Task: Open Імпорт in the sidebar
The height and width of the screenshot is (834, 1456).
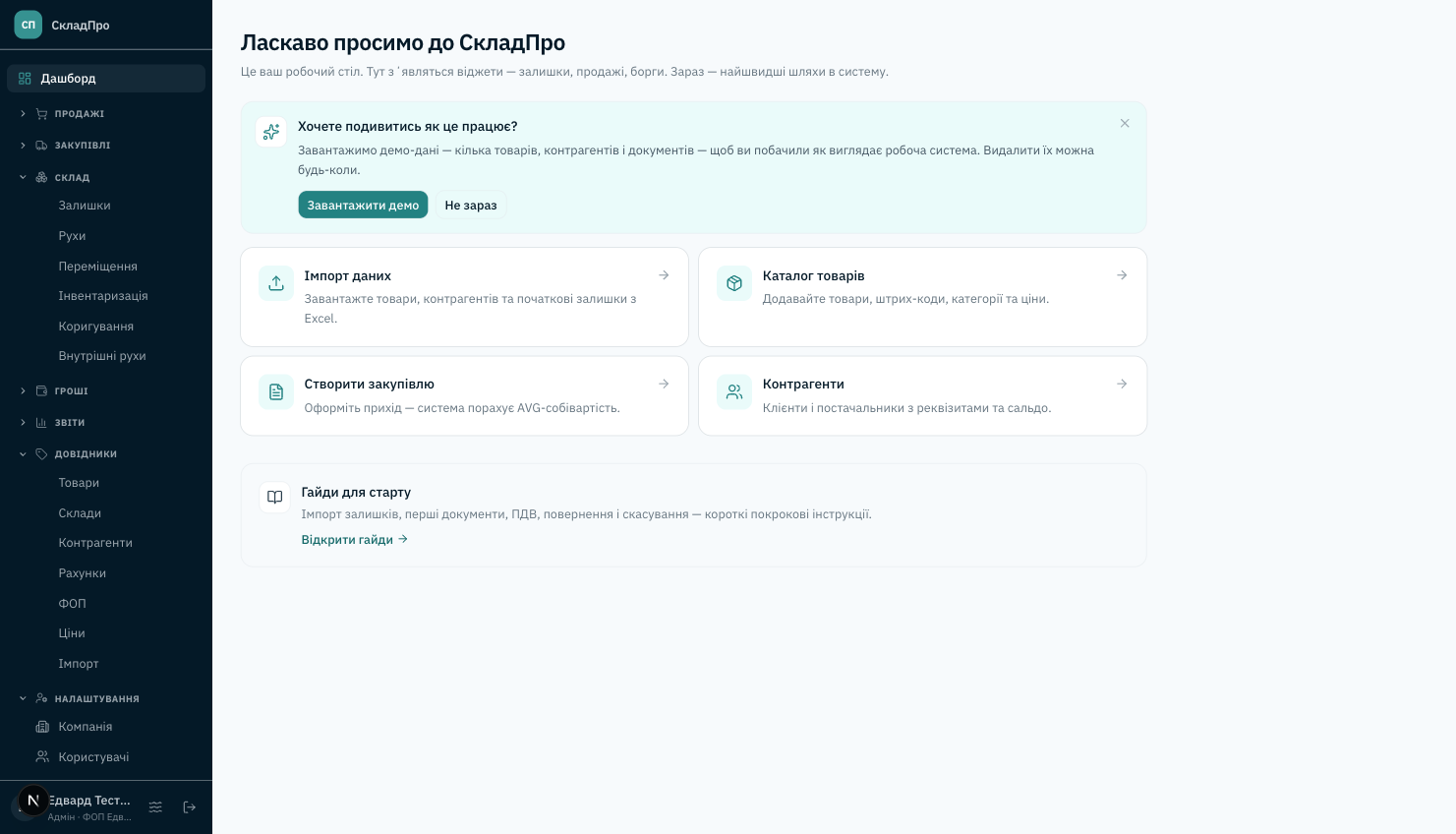Action: [79, 664]
